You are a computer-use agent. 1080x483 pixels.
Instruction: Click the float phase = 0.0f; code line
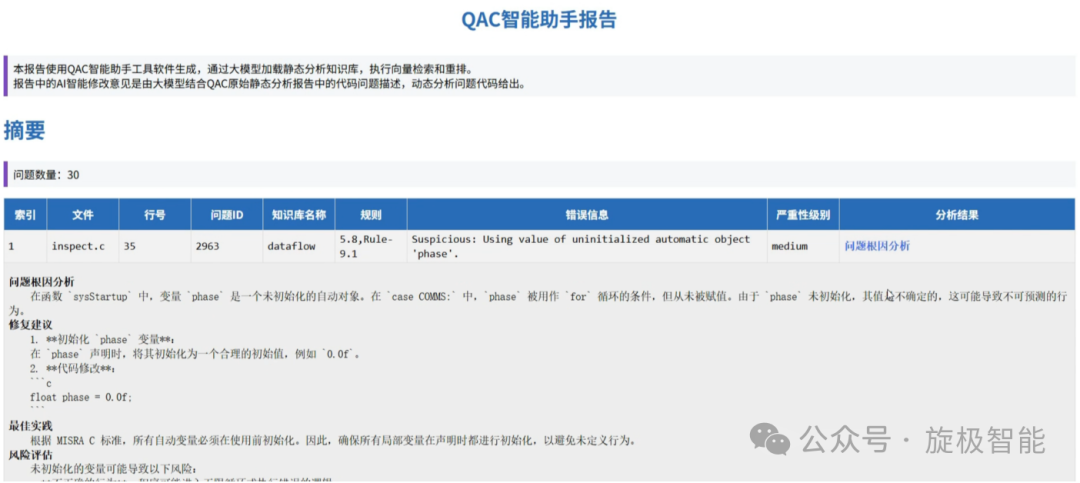click(81, 397)
